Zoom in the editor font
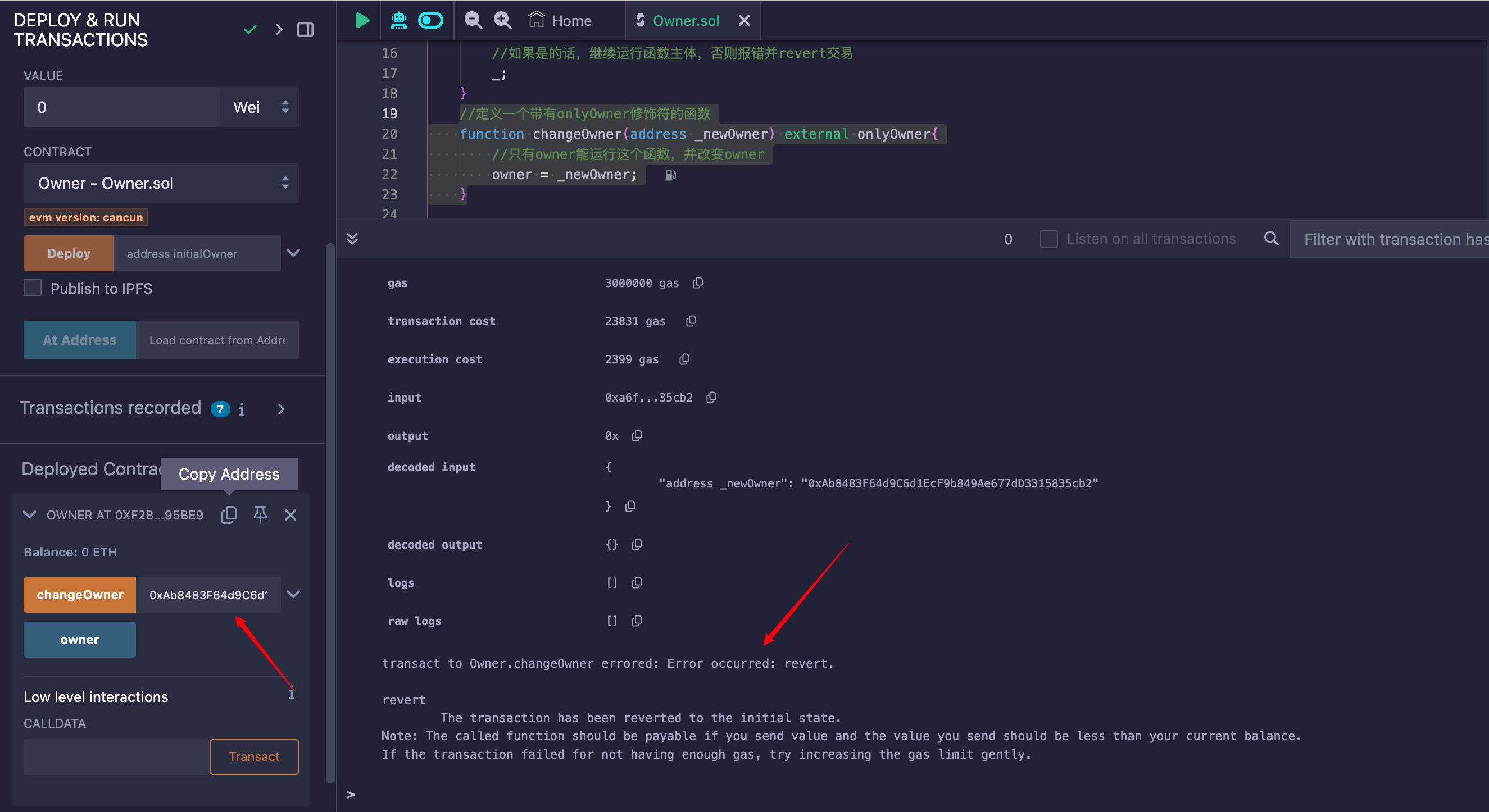 pos(502,21)
